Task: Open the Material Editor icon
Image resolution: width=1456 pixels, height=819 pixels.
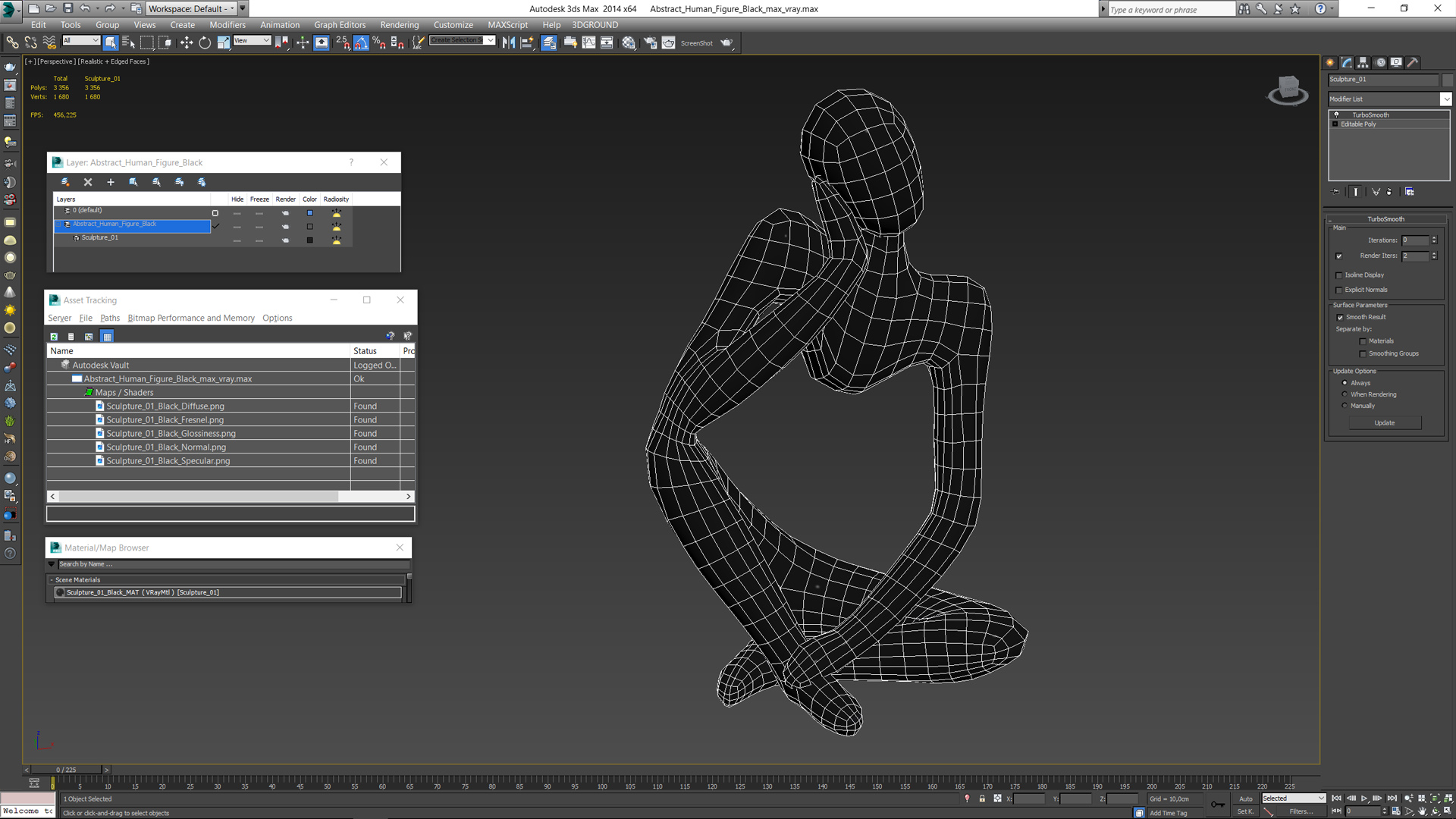Action: [x=629, y=42]
